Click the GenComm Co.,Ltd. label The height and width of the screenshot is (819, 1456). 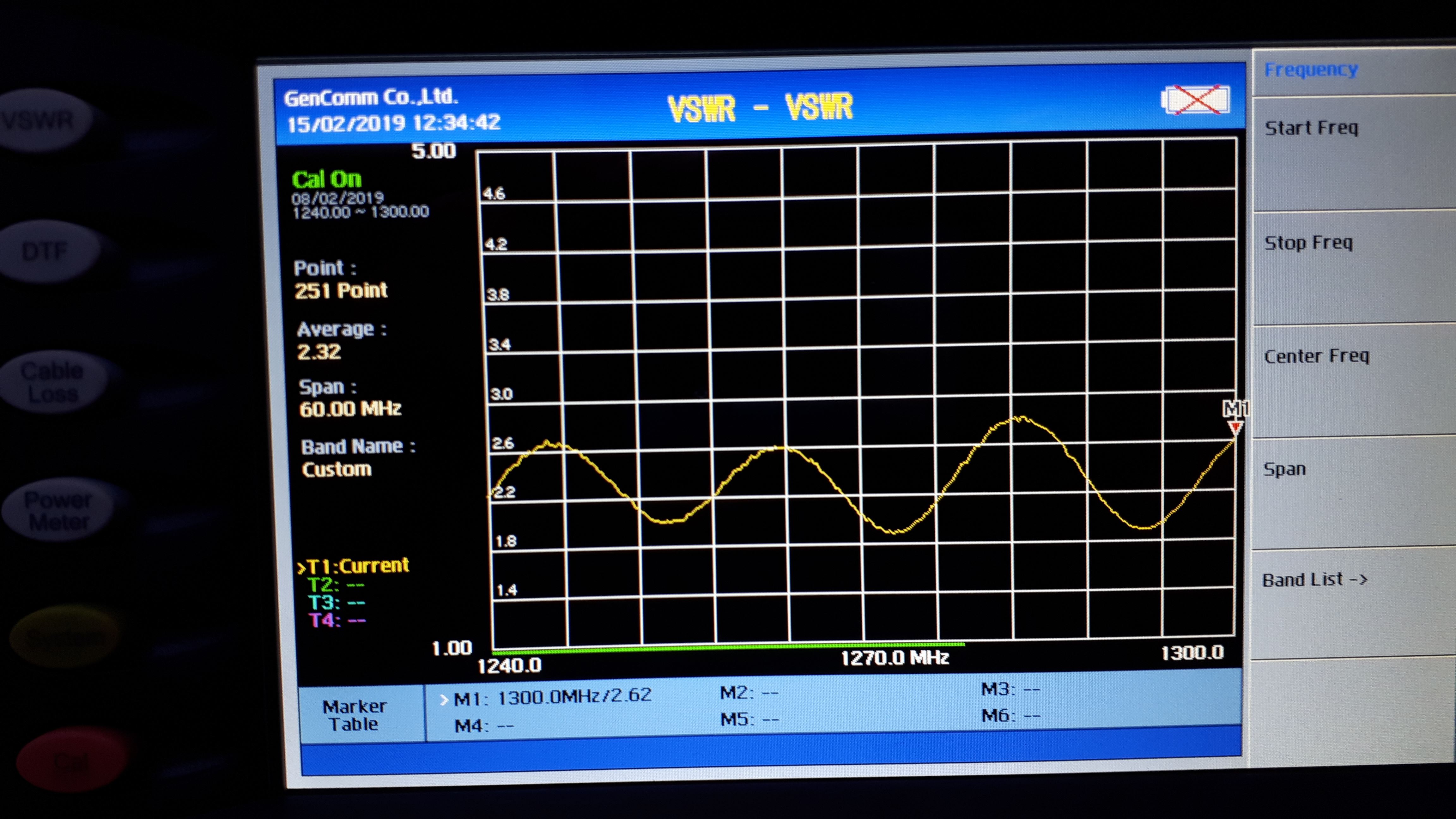click(371, 97)
